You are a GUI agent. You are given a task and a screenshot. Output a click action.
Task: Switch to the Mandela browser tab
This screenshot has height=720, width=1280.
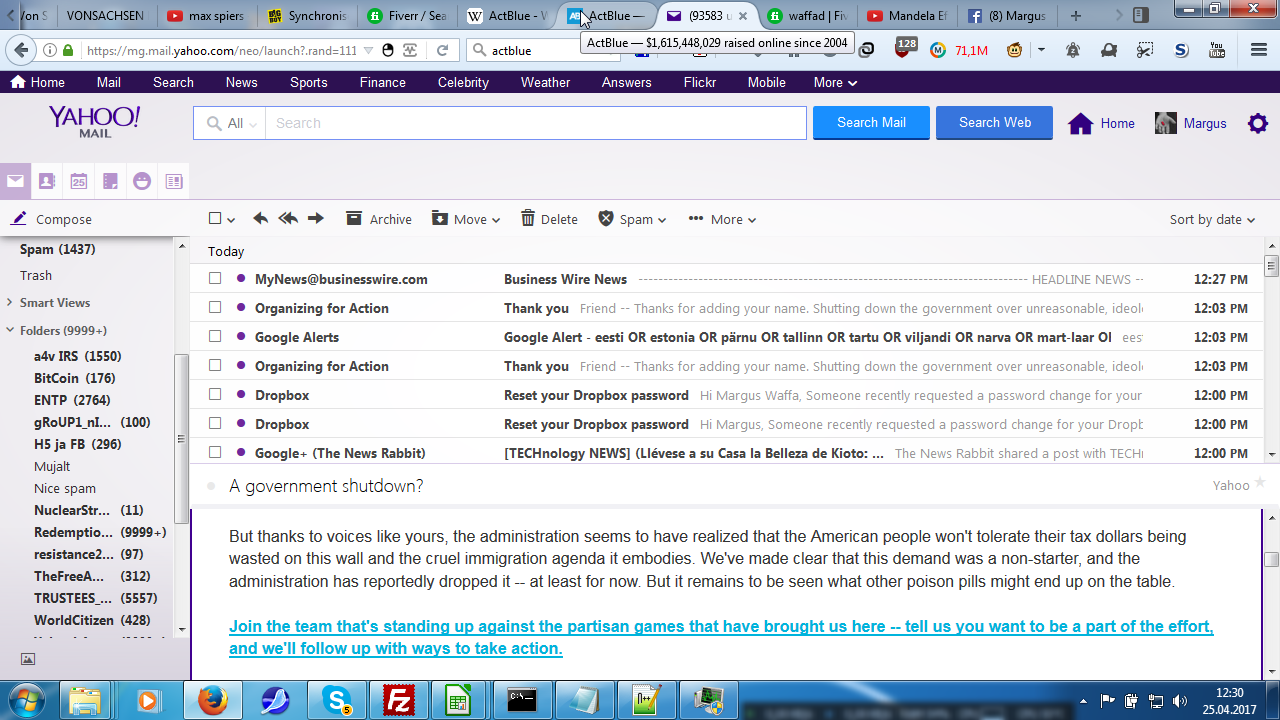[x=906, y=16]
